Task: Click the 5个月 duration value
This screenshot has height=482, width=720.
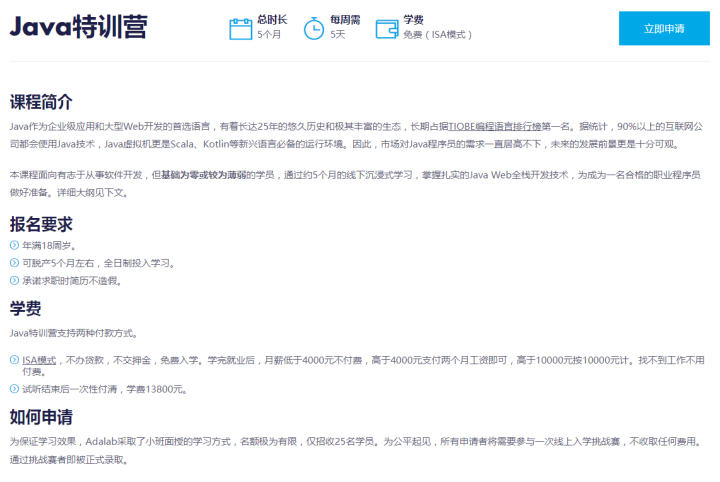Action: pyautogui.click(x=269, y=34)
